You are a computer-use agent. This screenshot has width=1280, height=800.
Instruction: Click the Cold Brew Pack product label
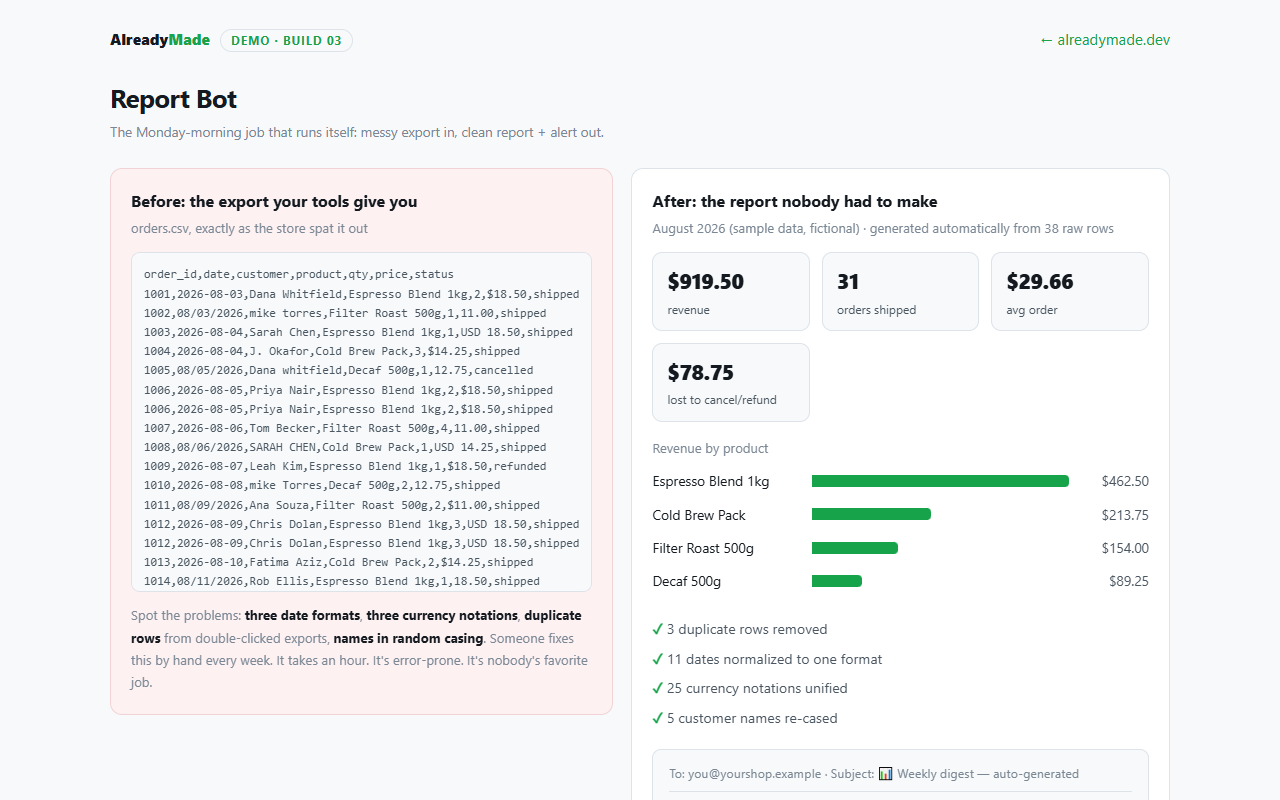(699, 515)
